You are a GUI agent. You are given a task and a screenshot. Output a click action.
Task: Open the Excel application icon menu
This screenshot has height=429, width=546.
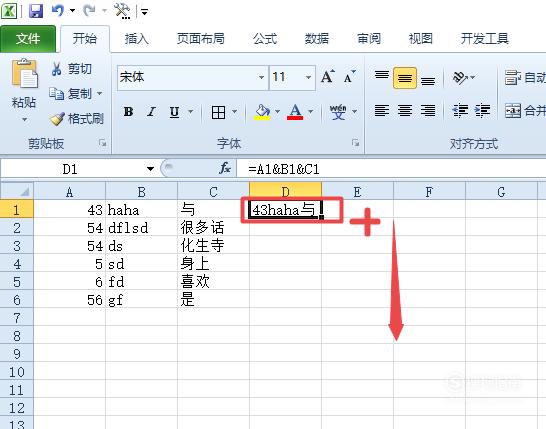[x=9, y=11]
